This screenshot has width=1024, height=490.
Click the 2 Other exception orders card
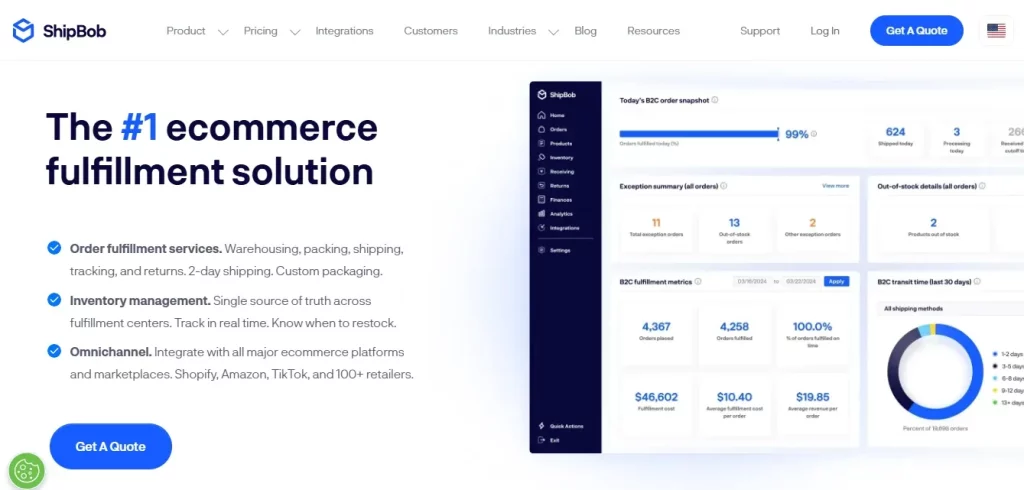pos(812,229)
